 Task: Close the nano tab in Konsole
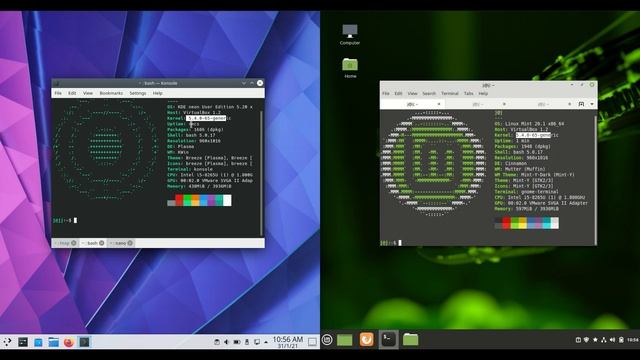click(130, 243)
